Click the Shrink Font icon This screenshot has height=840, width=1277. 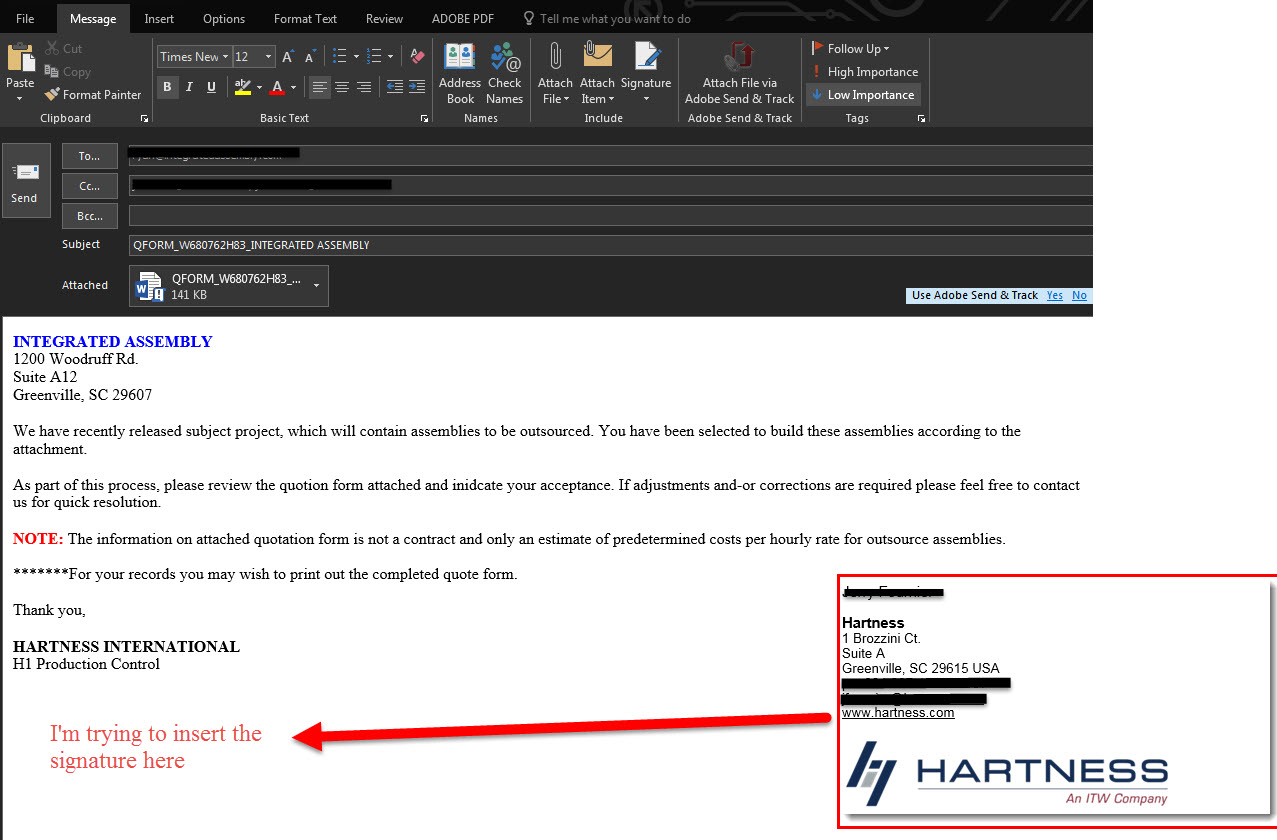[x=310, y=57]
